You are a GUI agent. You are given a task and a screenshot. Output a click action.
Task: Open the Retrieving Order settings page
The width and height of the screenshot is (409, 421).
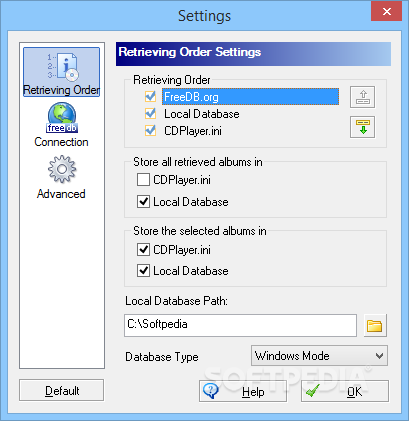(61, 72)
